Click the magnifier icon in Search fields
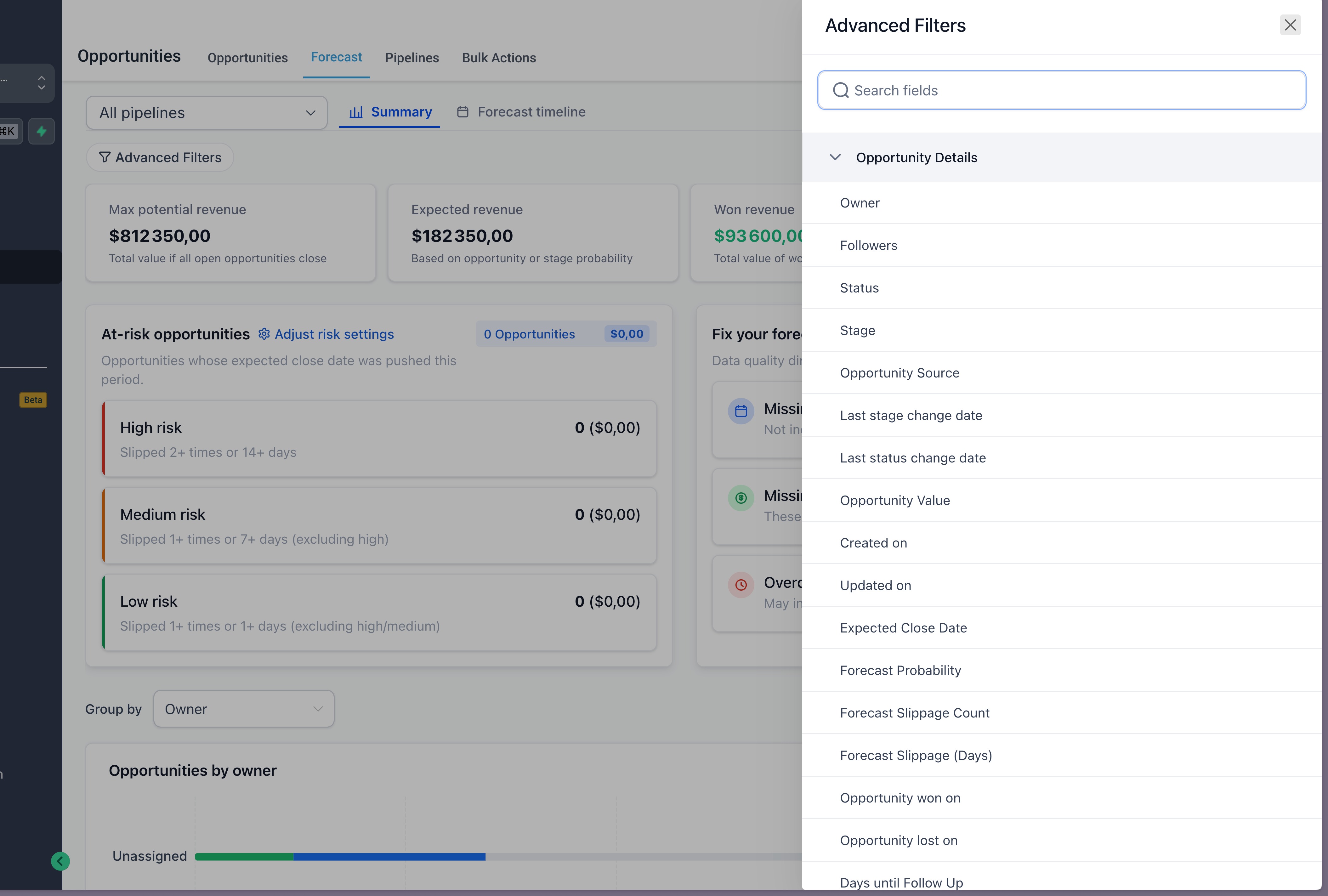1328x896 pixels. point(841,90)
